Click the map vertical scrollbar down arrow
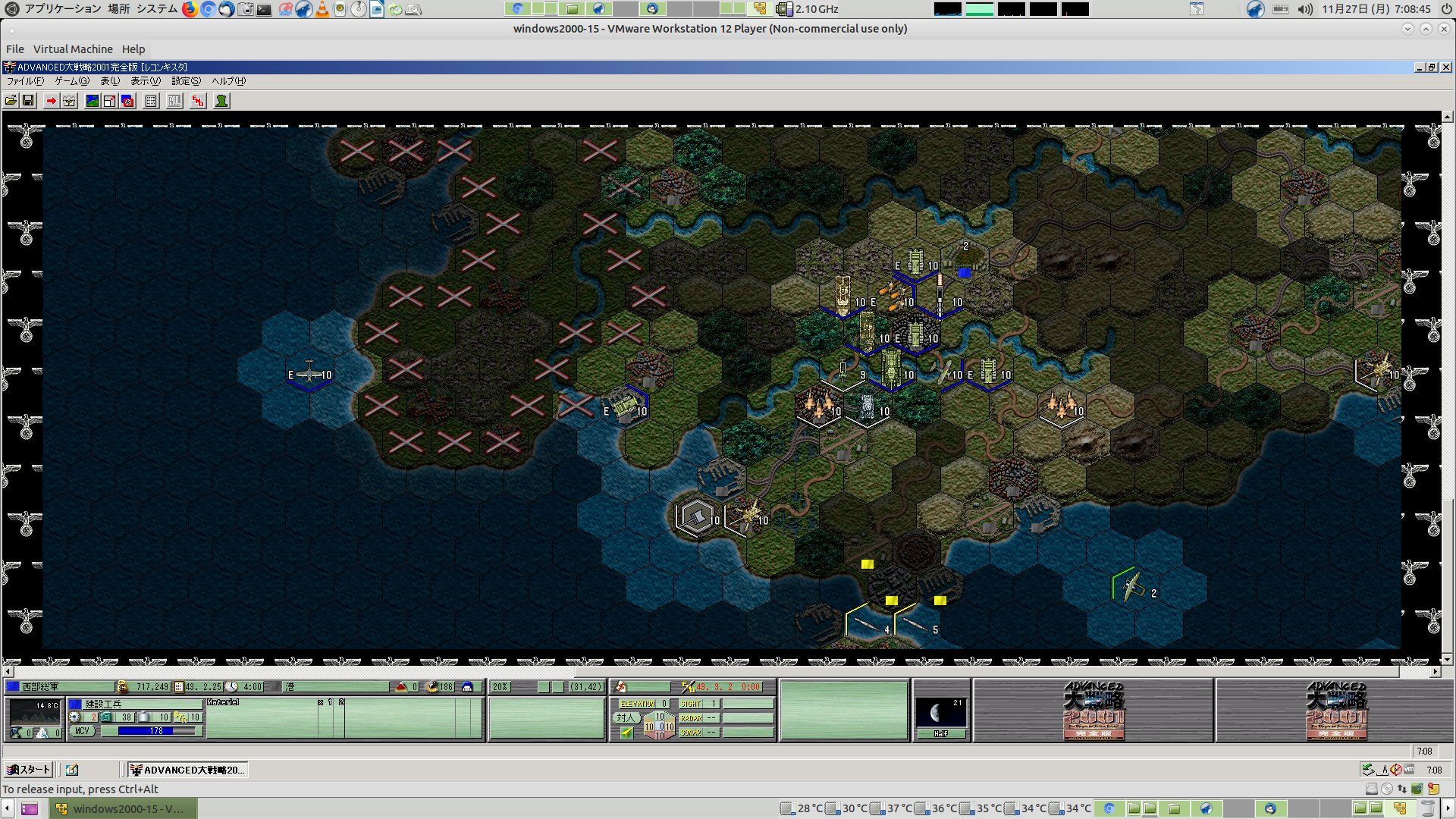The image size is (1456, 819). [x=1448, y=660]
